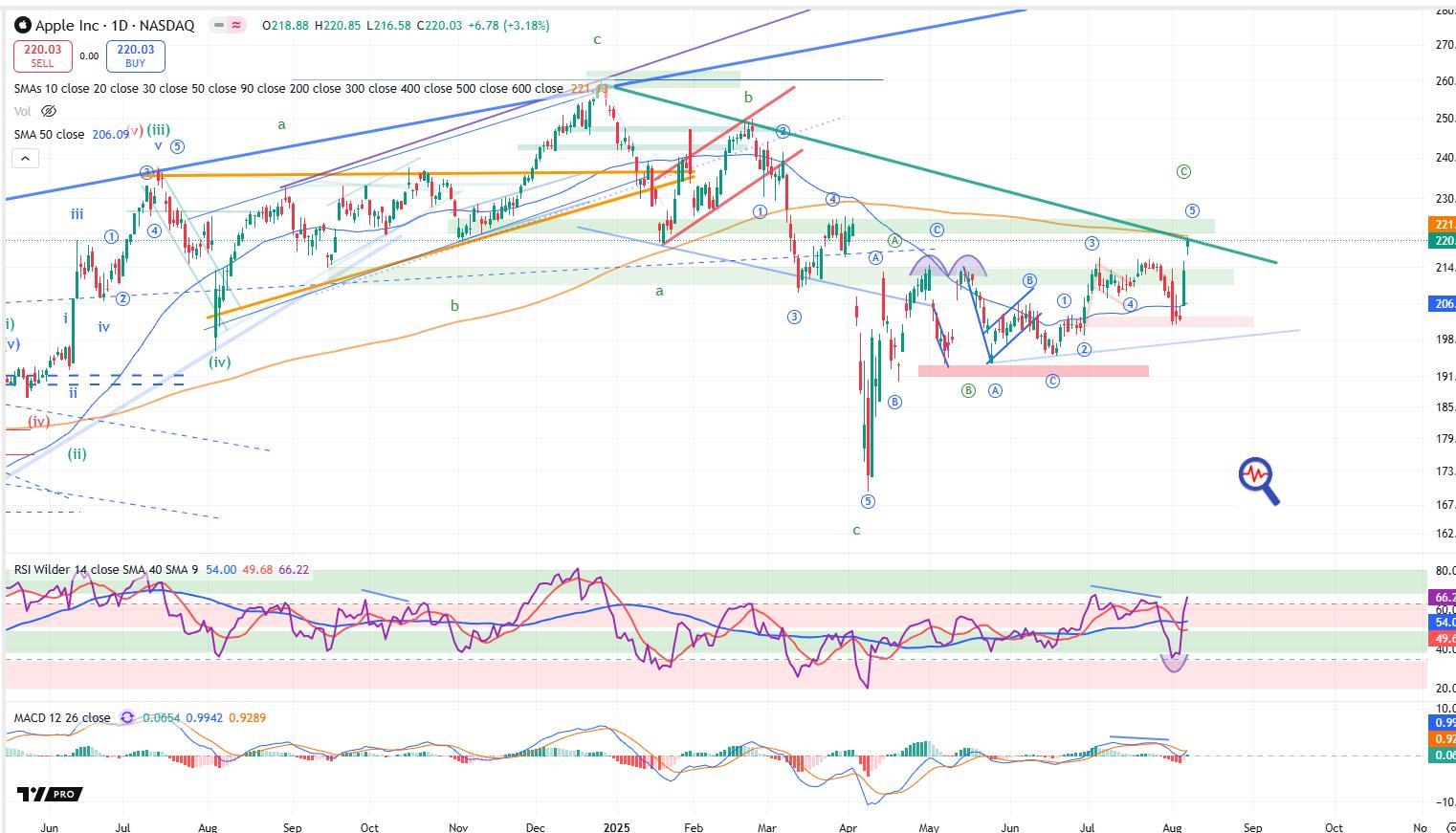This screenshot has height=833, width=1456.
Task: Click the Nov label on time axis
Action: coord(457,827)
